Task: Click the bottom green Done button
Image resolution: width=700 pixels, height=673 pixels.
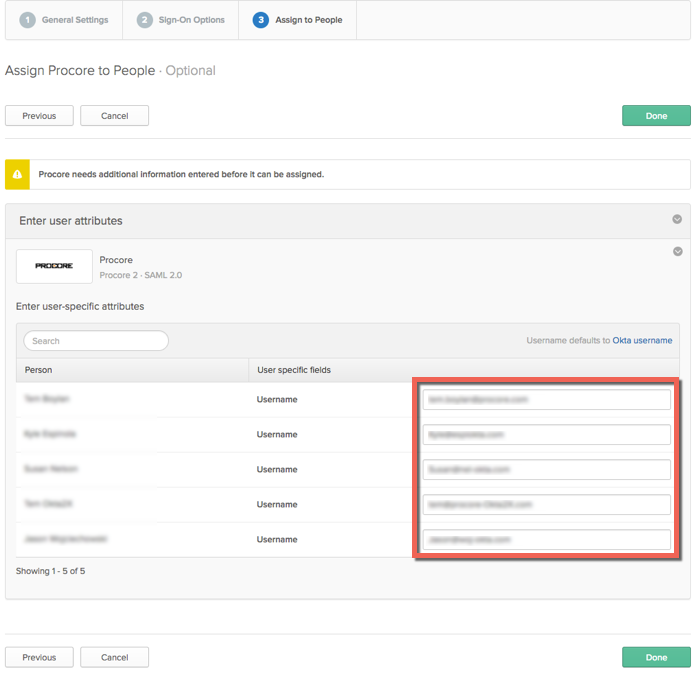Action: coord(656,657)
